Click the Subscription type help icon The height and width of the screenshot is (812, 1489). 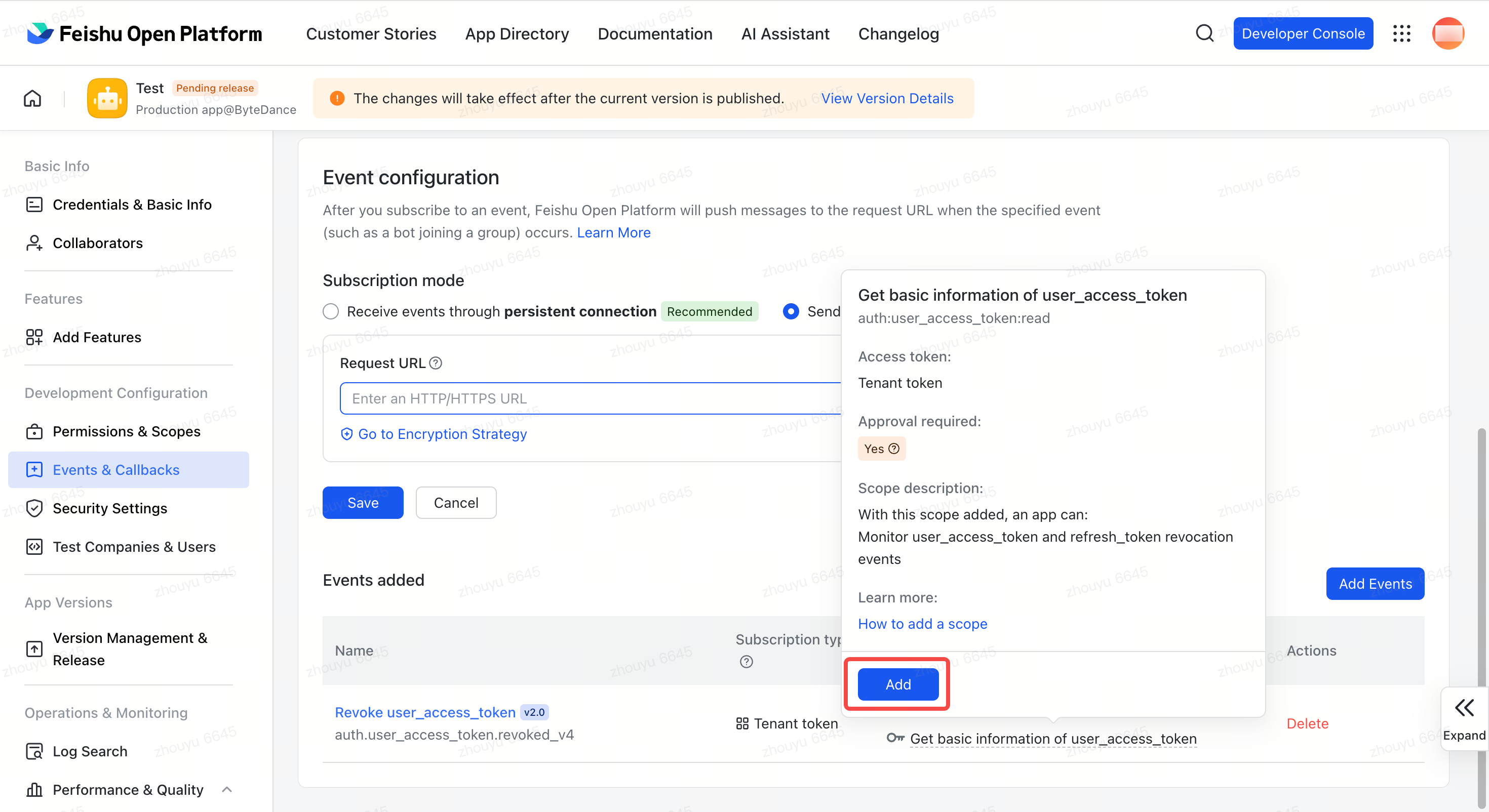746,662
